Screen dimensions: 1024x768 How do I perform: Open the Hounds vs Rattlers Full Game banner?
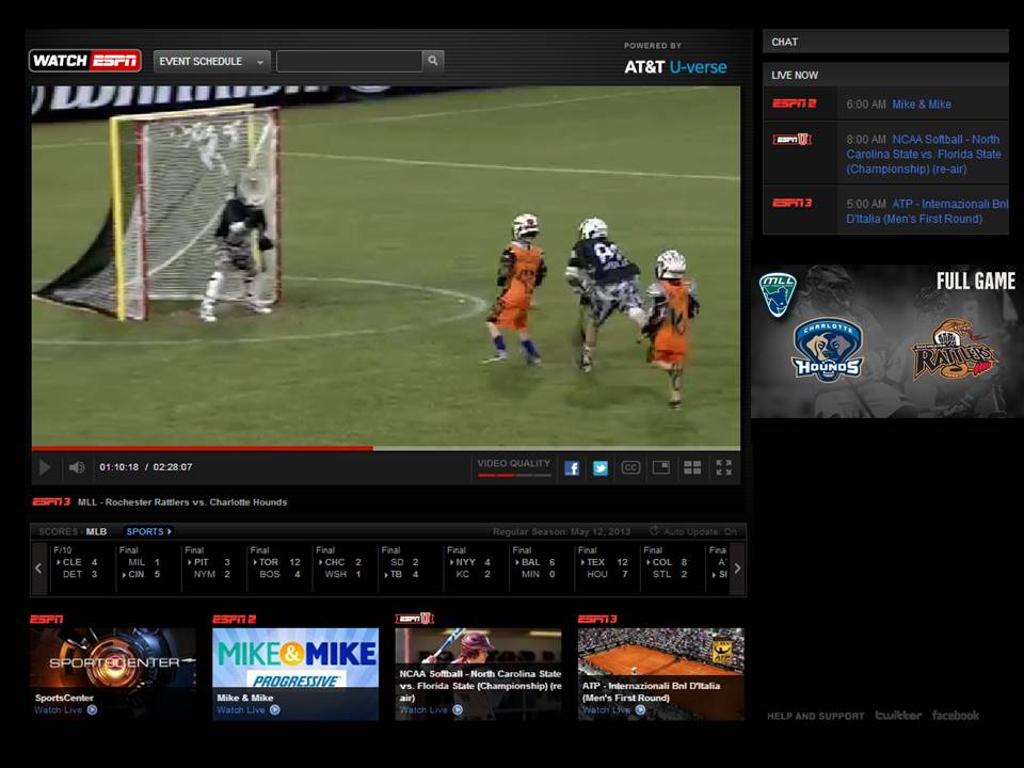[x=887, y=341]
